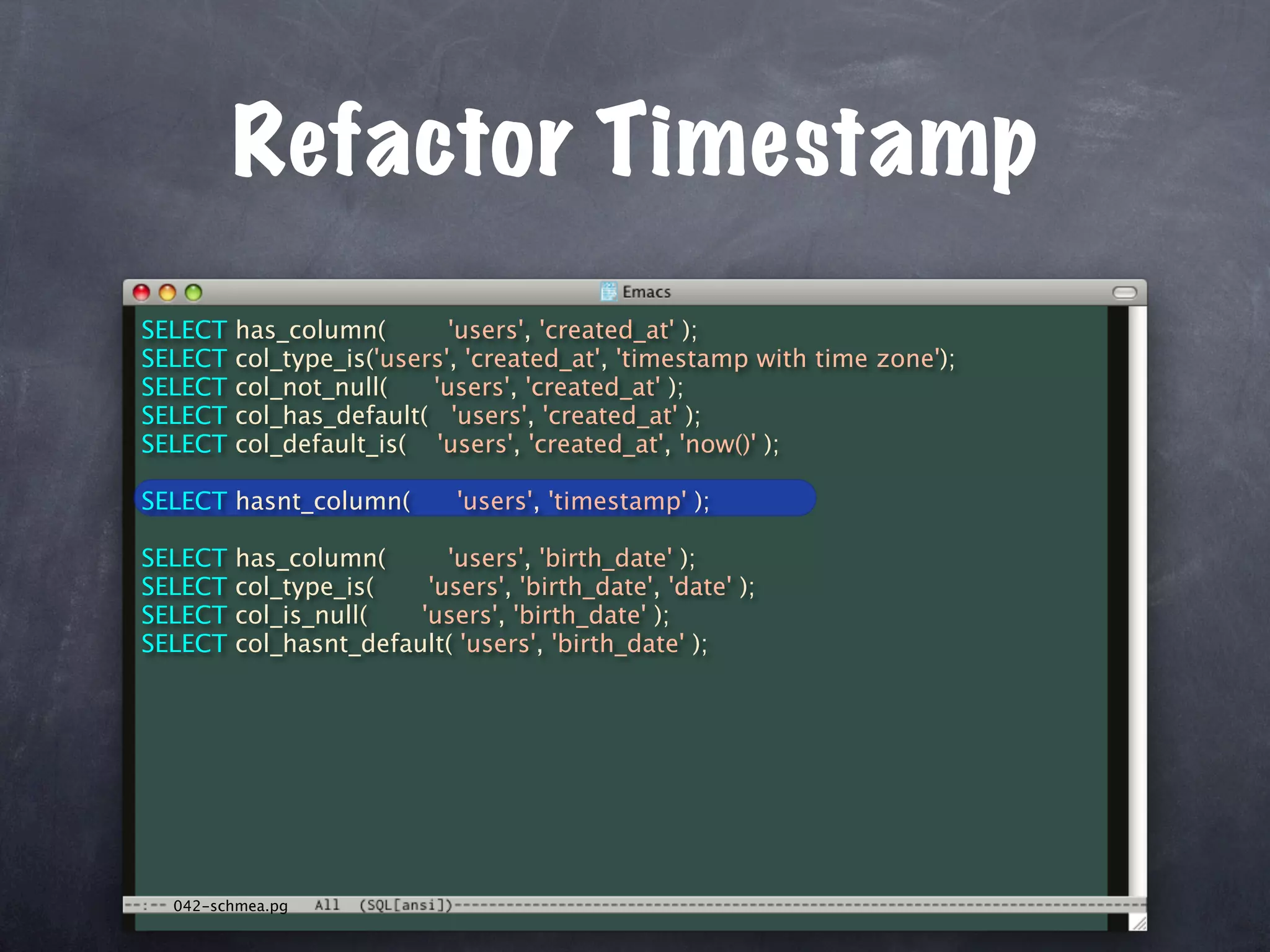Click col_type_is( in the created_at line
Image resolution: width=1270 pixels, height=952 pixels.
click(304, 359)
